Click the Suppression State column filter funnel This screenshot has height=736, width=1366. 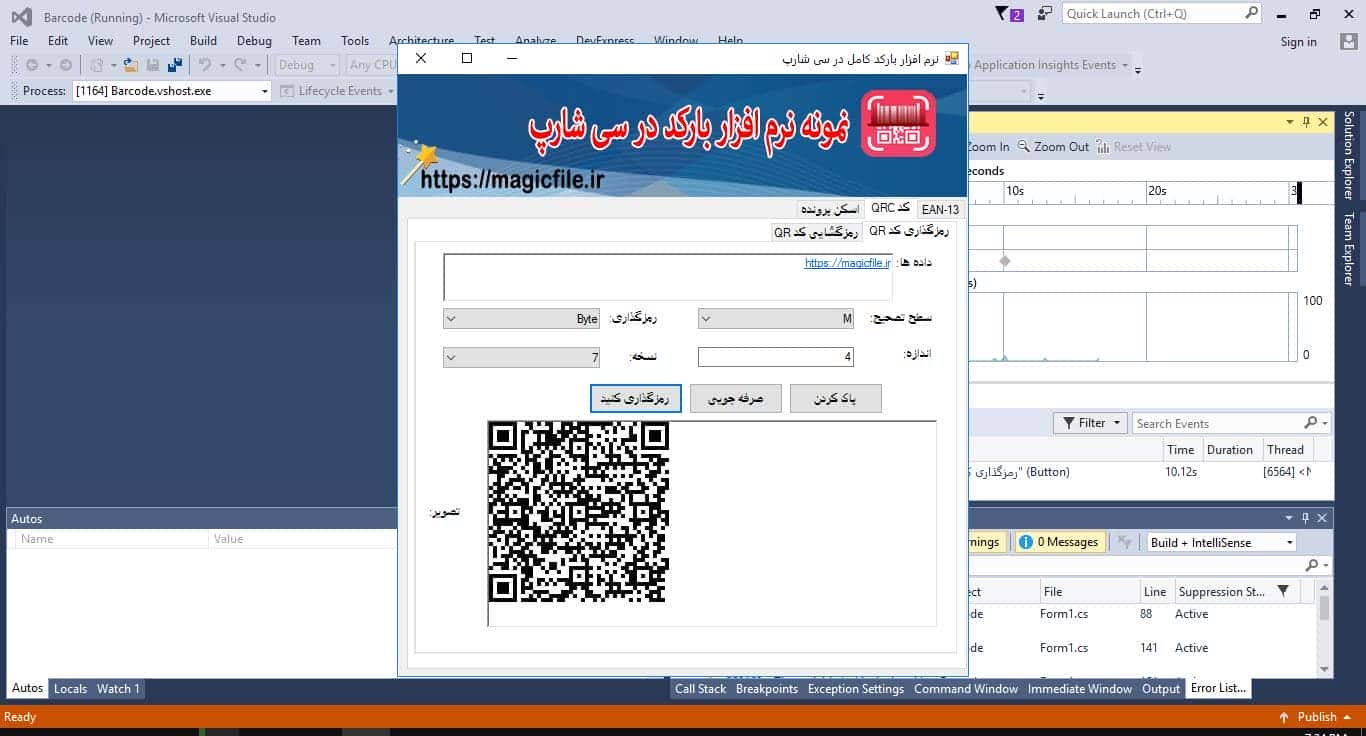(1284, 591)
